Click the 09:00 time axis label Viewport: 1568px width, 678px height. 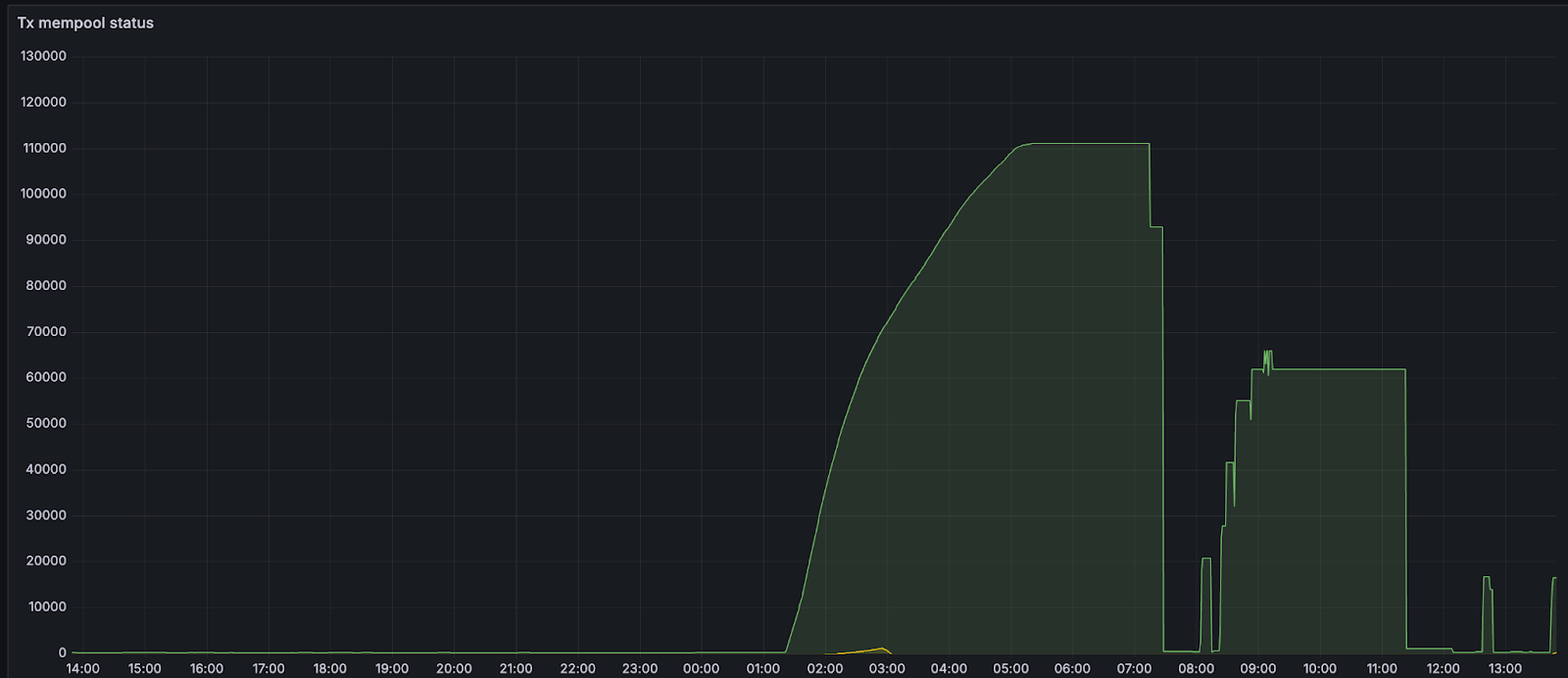click(1257, 668)
